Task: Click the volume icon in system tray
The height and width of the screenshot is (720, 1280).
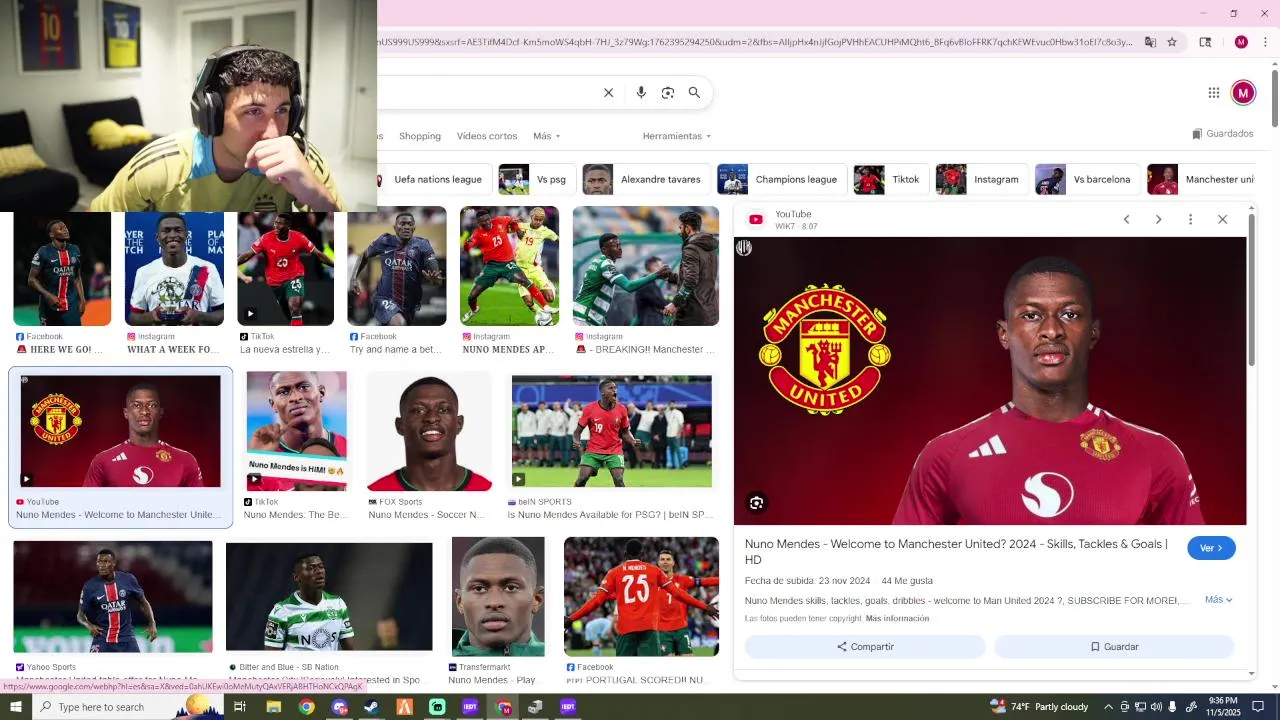Action: (1156, 707)
